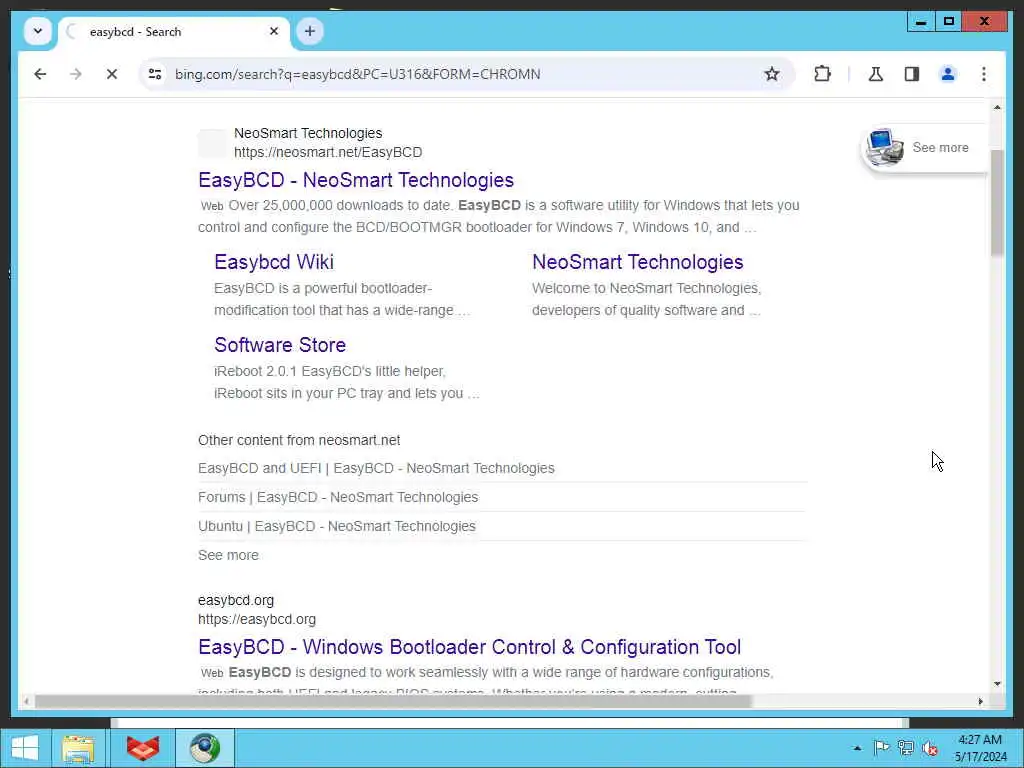This screenshot has width=1024, height=768.
Task: Click the horizontal scrollbar thumb
Action: [x=393, y=701]
